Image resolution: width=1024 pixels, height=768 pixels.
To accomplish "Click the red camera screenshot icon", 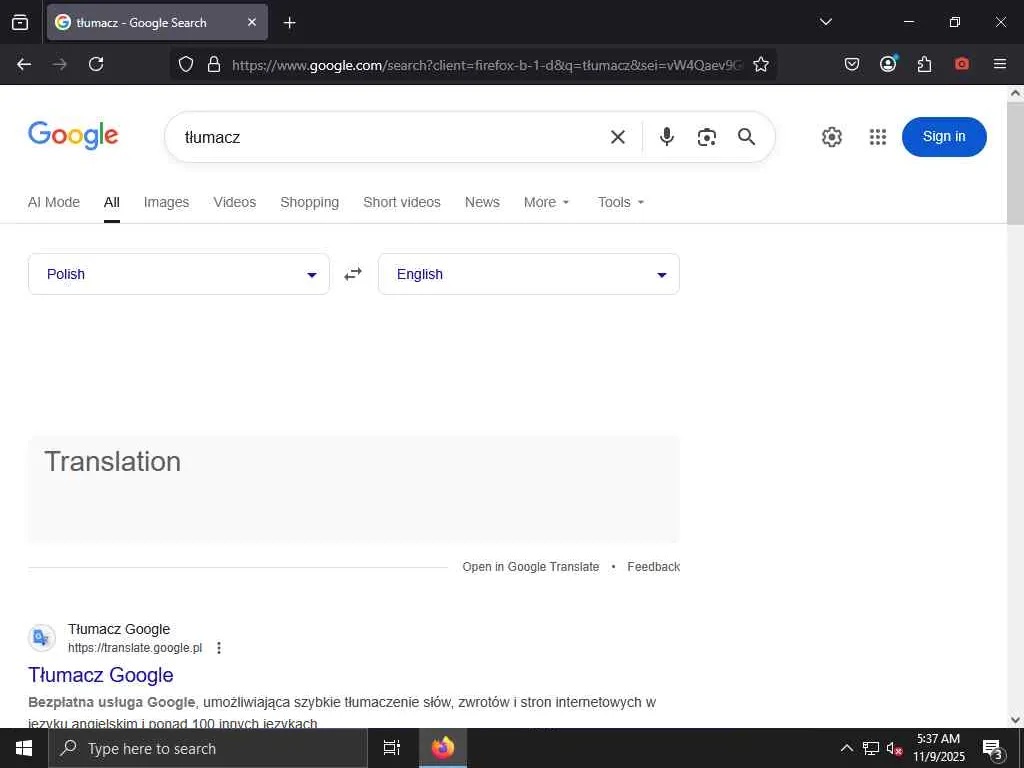I will coord(961,64).
